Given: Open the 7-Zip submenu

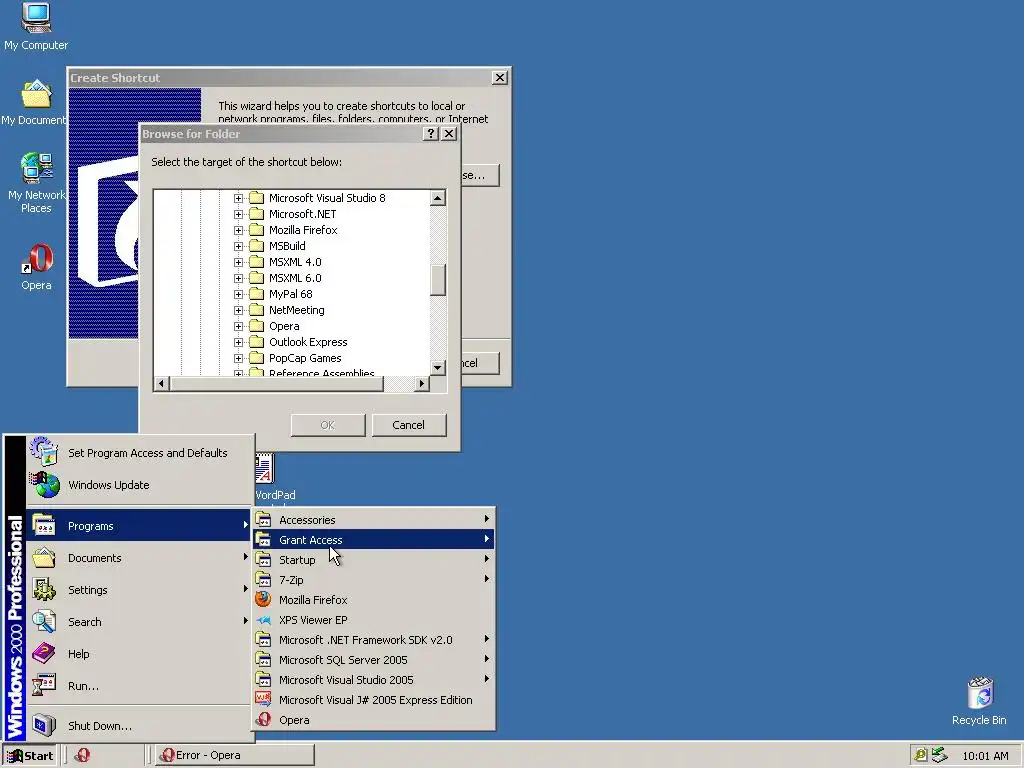Looking at the screenshot, I should tap(374, 579).
